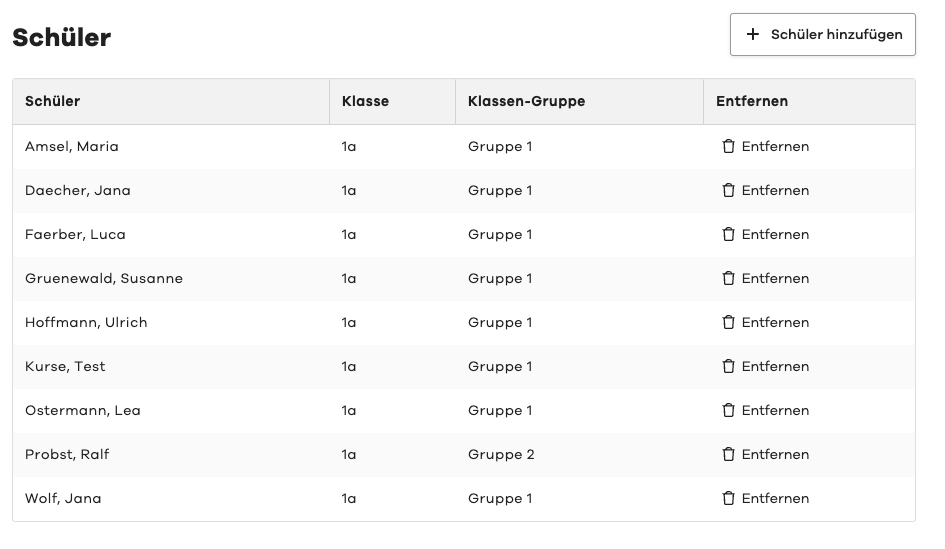The height and width of the screenshot is (549, 945).
Task: Click trash icon for Probst, Ralf
Action: [728, 455]
